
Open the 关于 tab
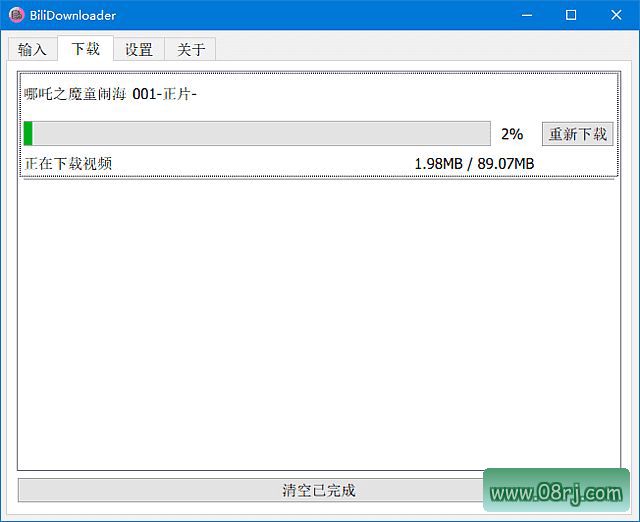click(190, 49)
